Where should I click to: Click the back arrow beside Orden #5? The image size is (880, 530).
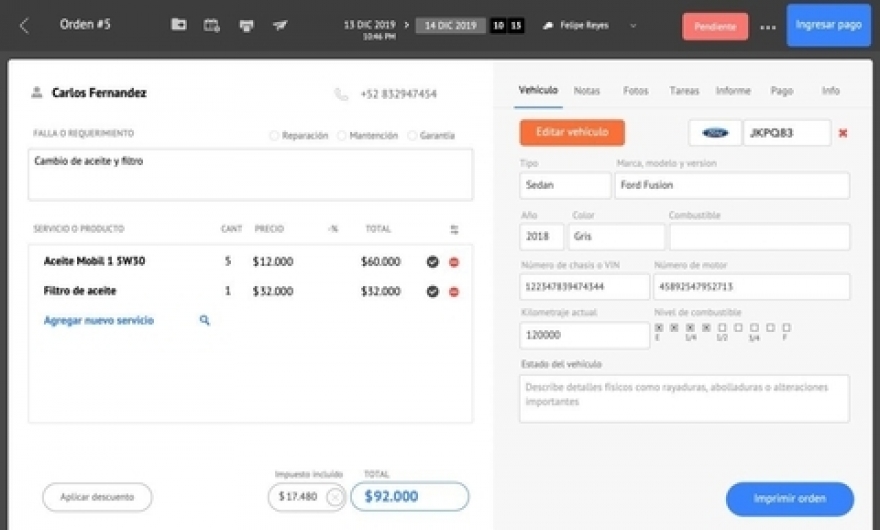click(24, 26)
